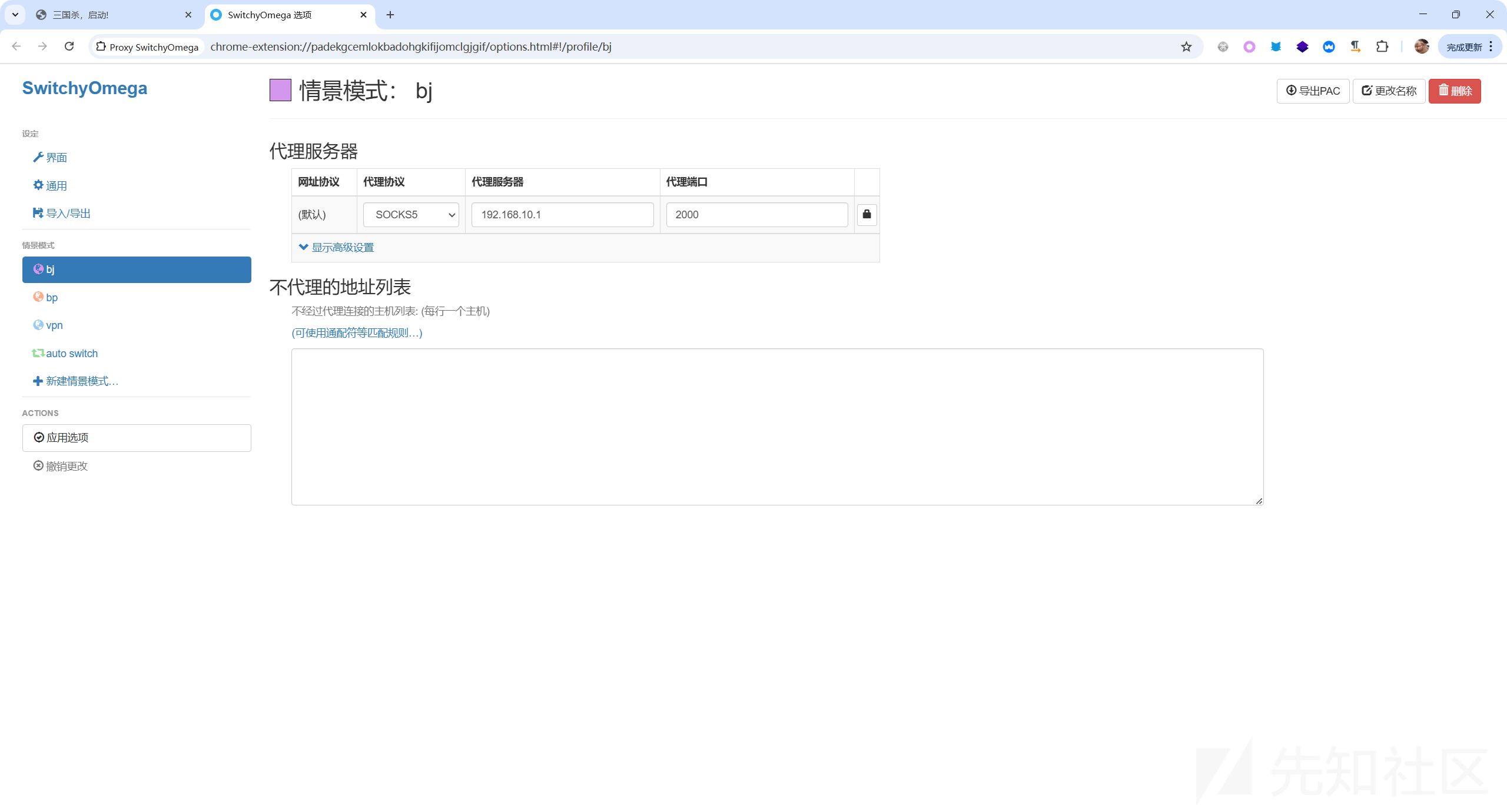This screenshot has width=1507, height=812.
Task: Click Discard changes (撤销更改)
Action: pos(61,466)
